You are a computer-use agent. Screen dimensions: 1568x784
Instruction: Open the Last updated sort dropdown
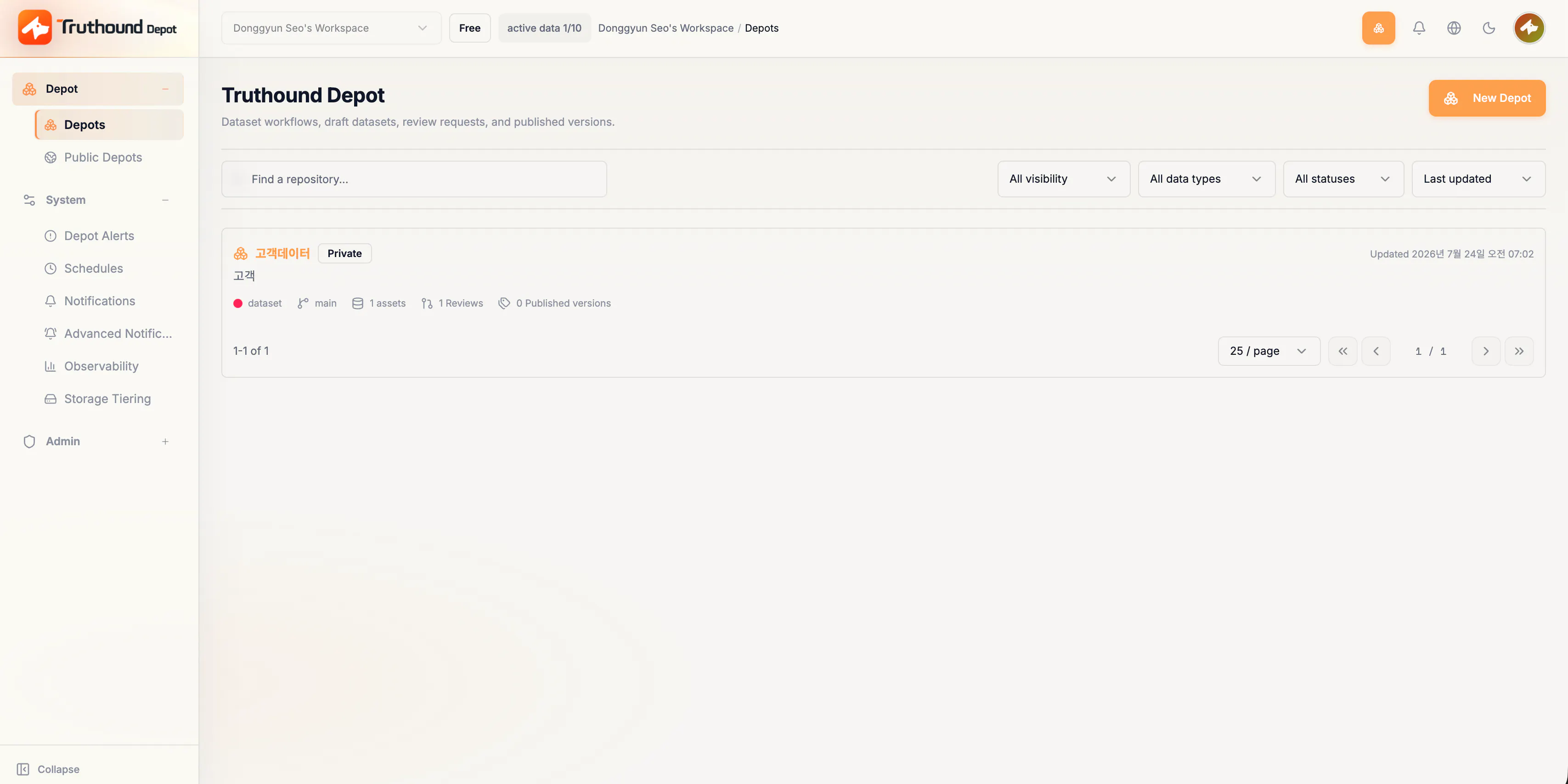1478,179
